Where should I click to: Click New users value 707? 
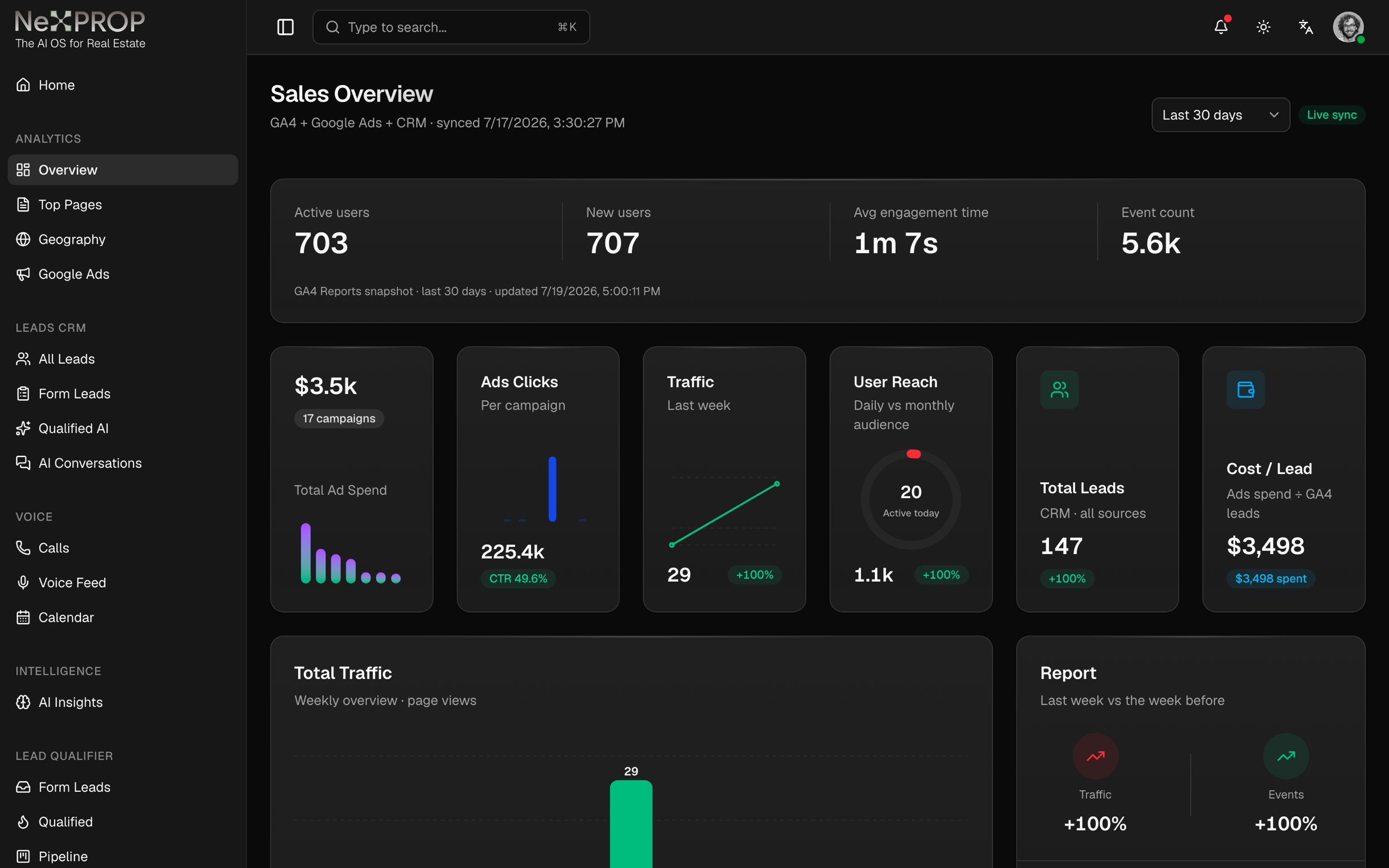tap(613, 243)
